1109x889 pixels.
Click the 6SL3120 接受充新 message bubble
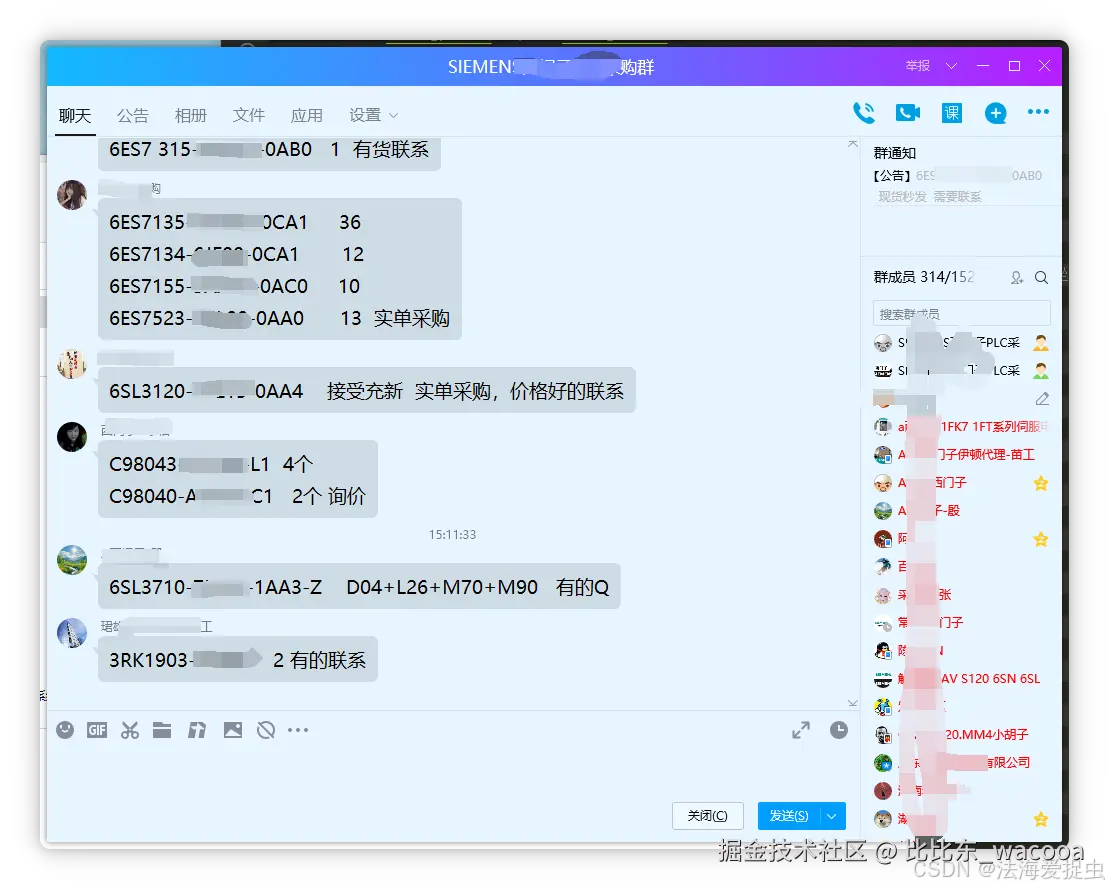click(x=366, y=390)
